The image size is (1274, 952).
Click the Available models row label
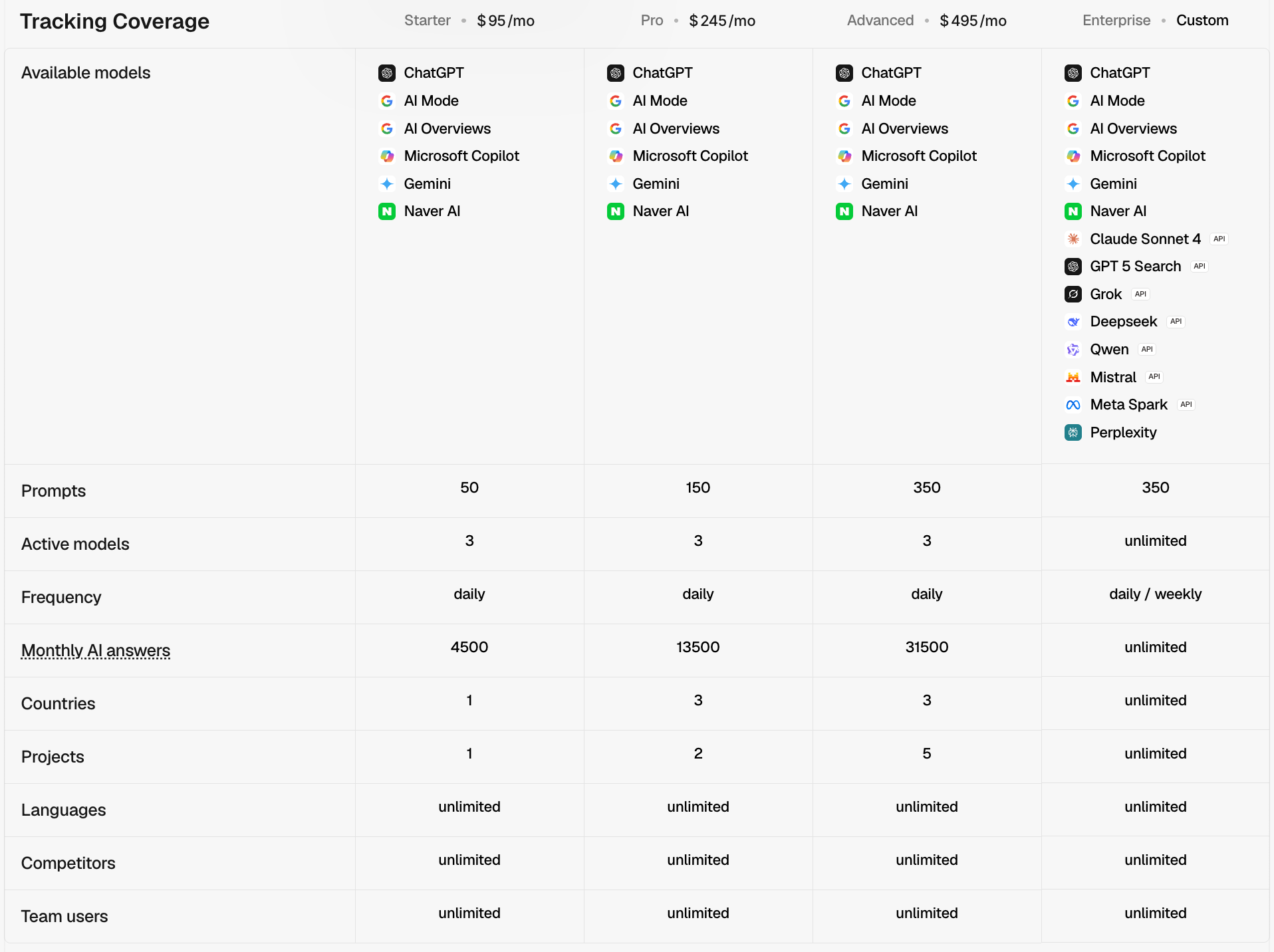point(86,73)
